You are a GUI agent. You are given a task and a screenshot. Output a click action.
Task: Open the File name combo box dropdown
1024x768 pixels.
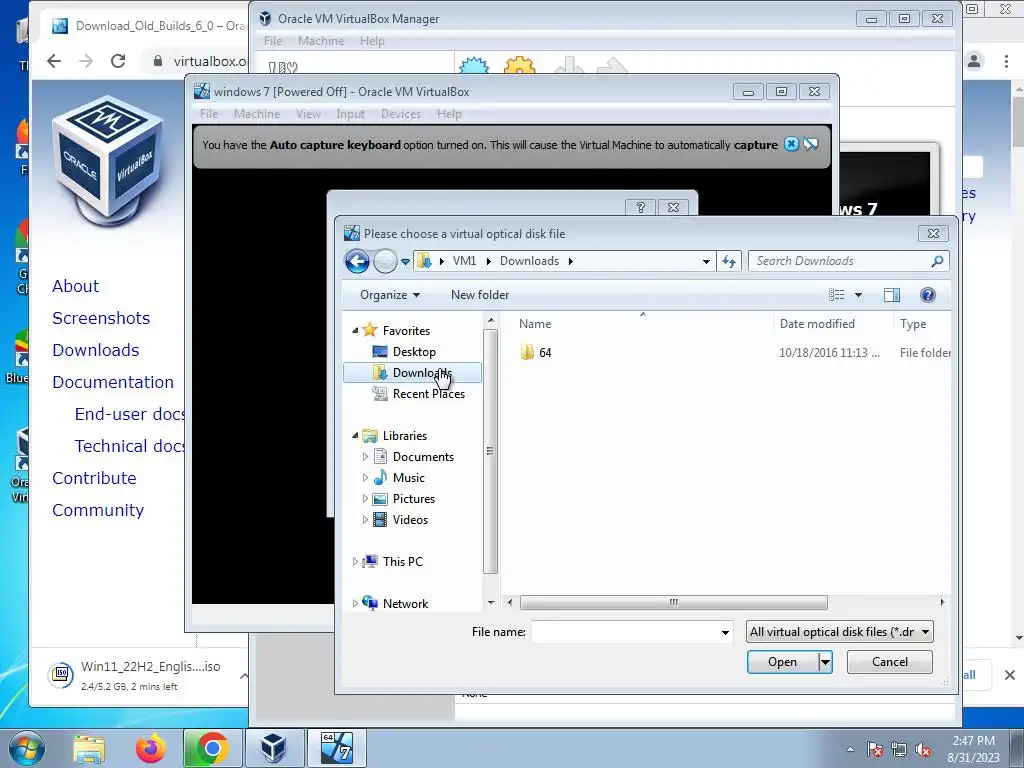[725, 632]
